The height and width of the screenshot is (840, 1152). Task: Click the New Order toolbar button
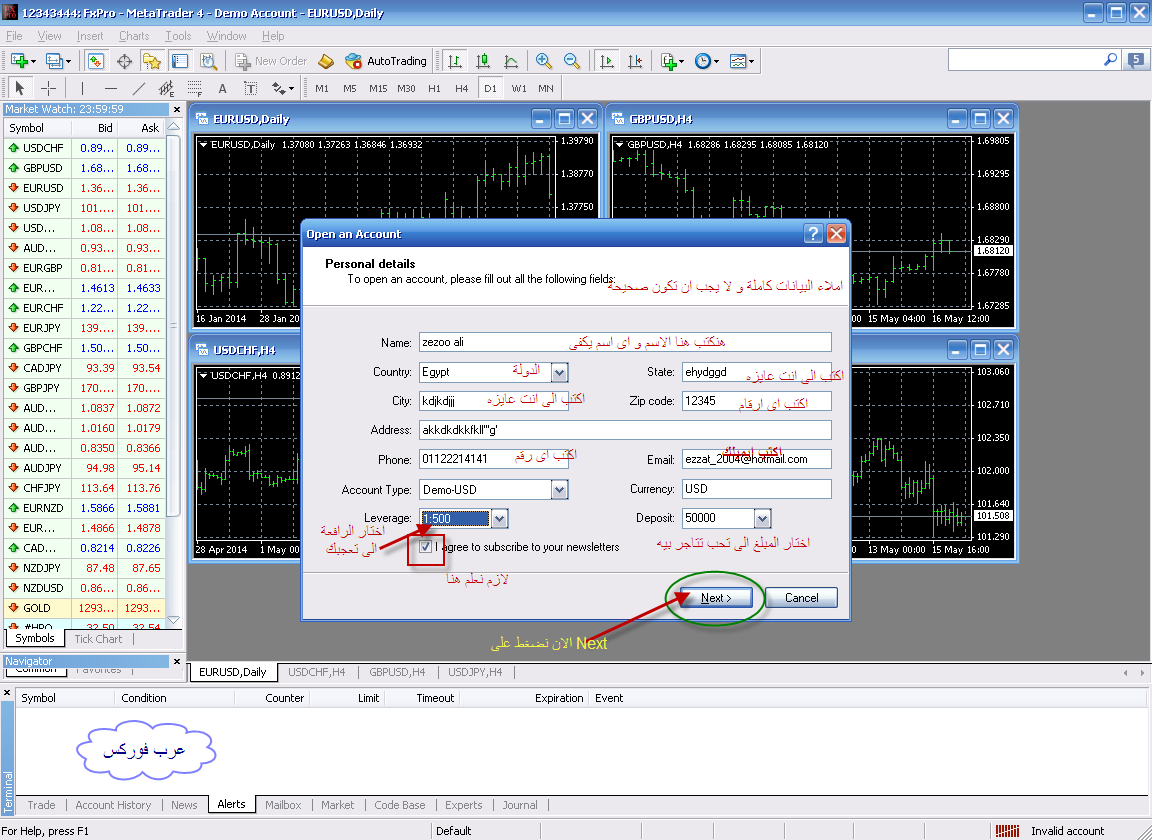point(270,61)
